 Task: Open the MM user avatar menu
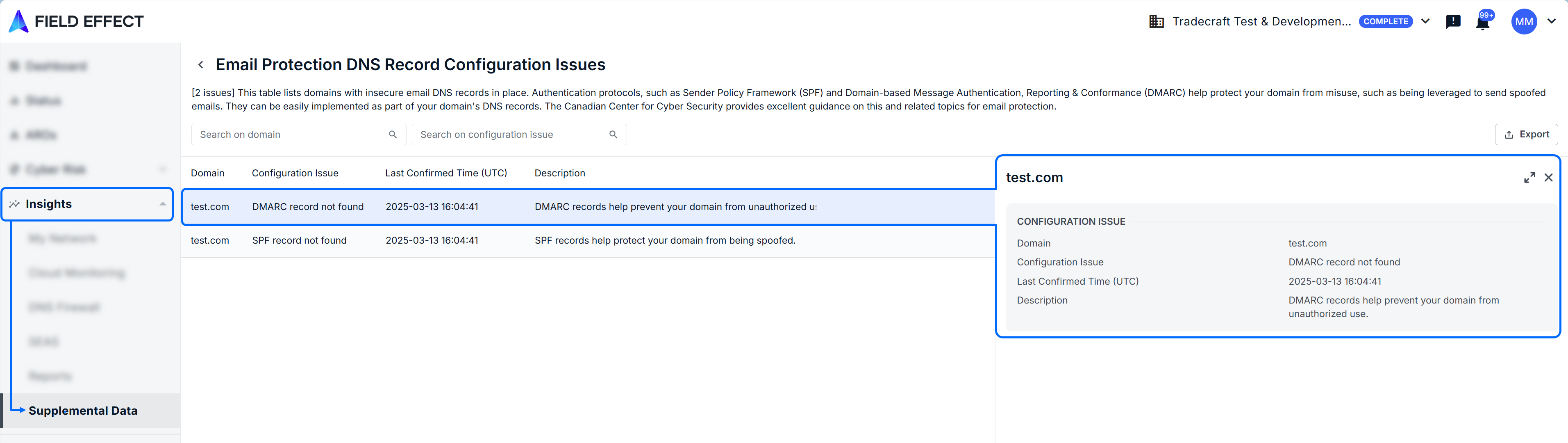coord(1524,22)
